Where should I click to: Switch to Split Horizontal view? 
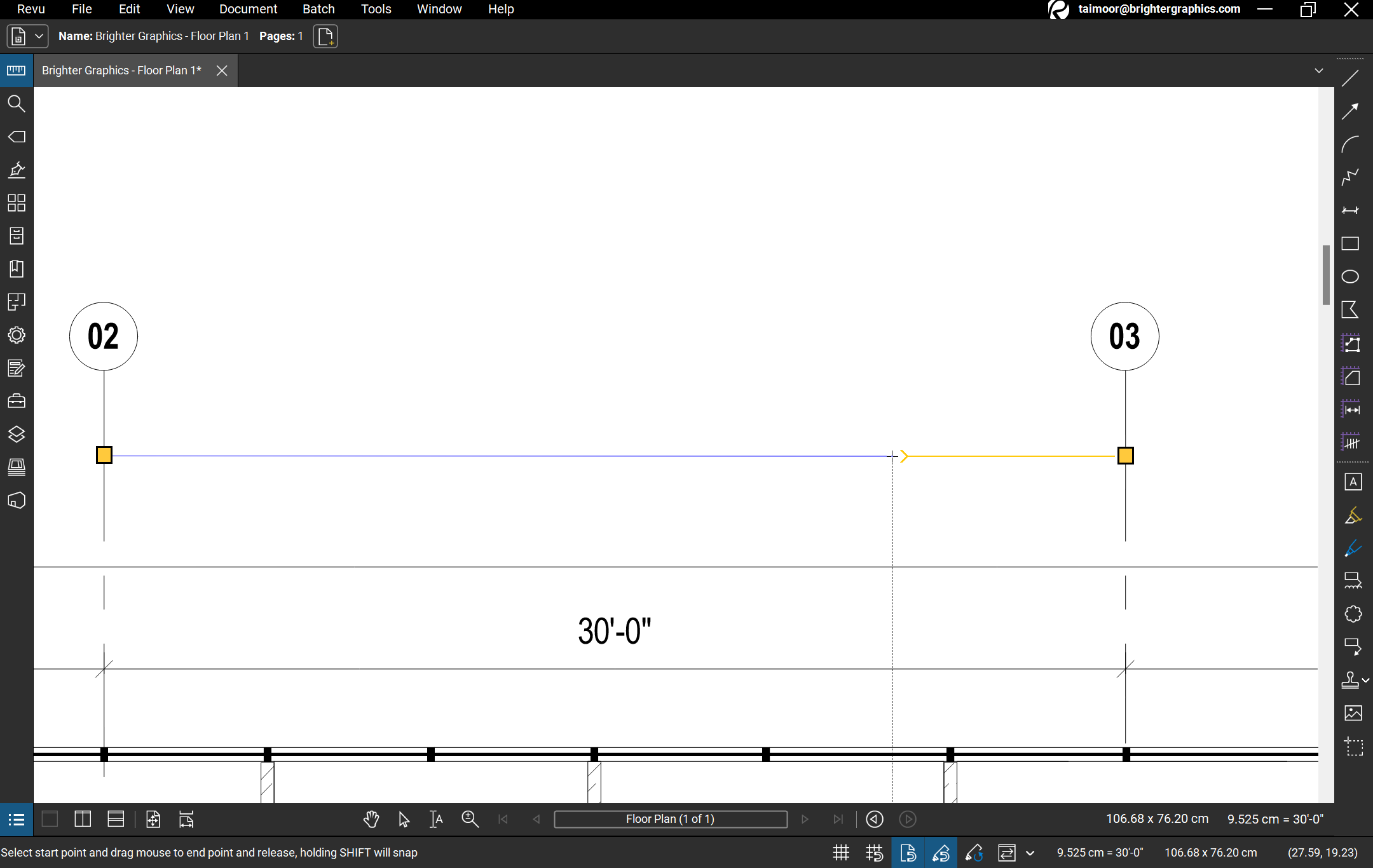[116, 820]
